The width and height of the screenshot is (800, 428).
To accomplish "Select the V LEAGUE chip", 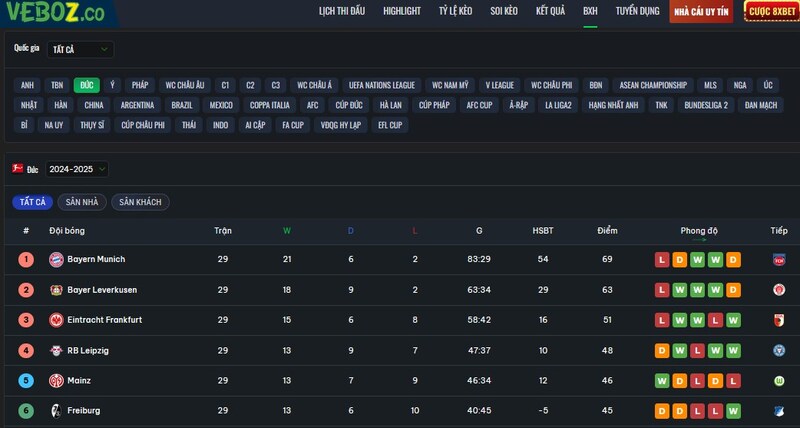I will [499, 85].
